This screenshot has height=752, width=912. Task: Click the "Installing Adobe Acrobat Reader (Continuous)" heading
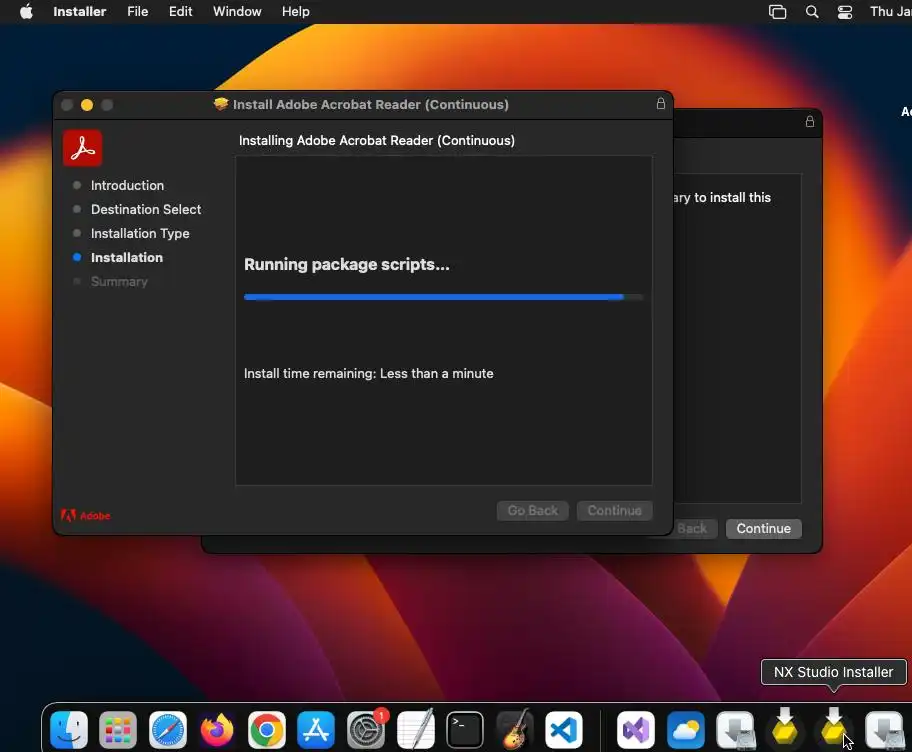(377, 141)
